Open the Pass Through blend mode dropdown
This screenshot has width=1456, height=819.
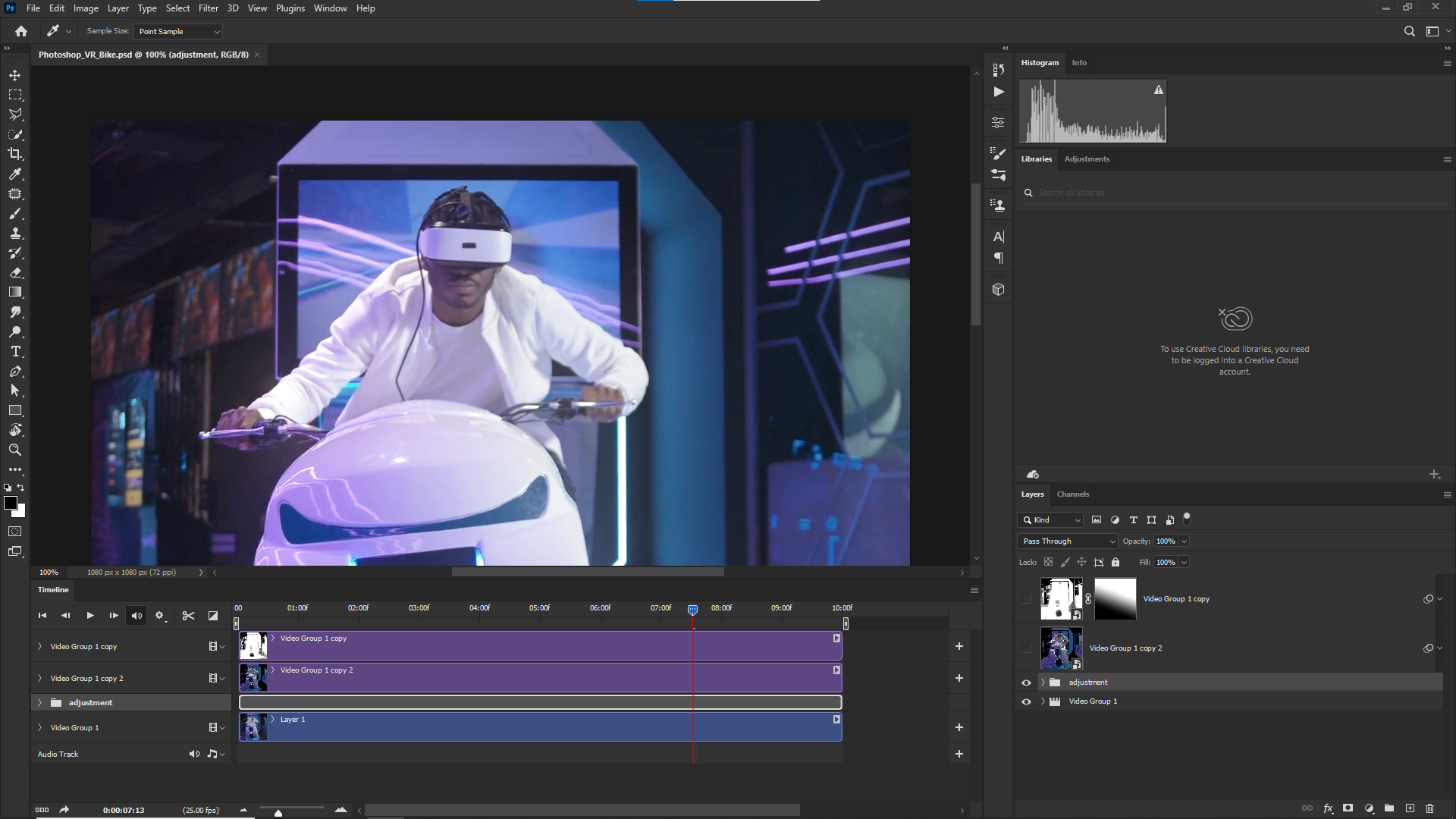point(1067,541)
